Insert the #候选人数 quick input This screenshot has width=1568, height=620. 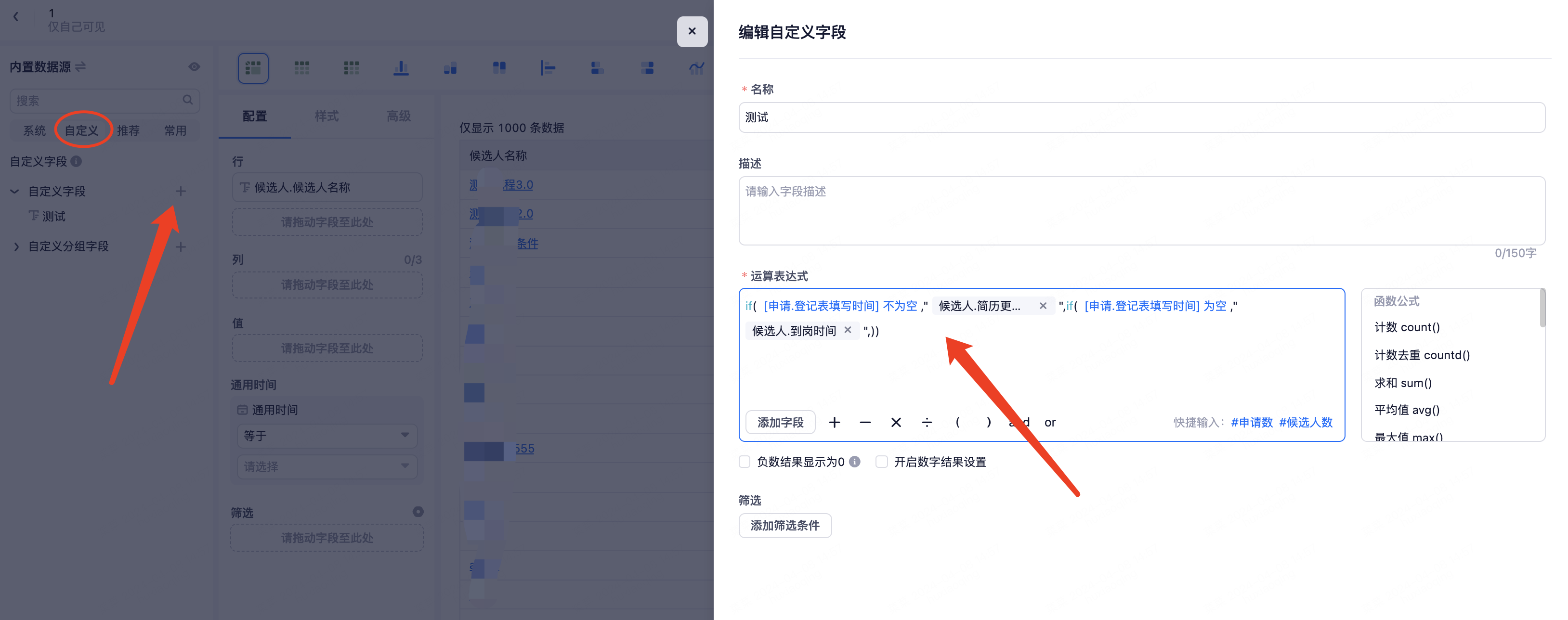point(1306,422)
